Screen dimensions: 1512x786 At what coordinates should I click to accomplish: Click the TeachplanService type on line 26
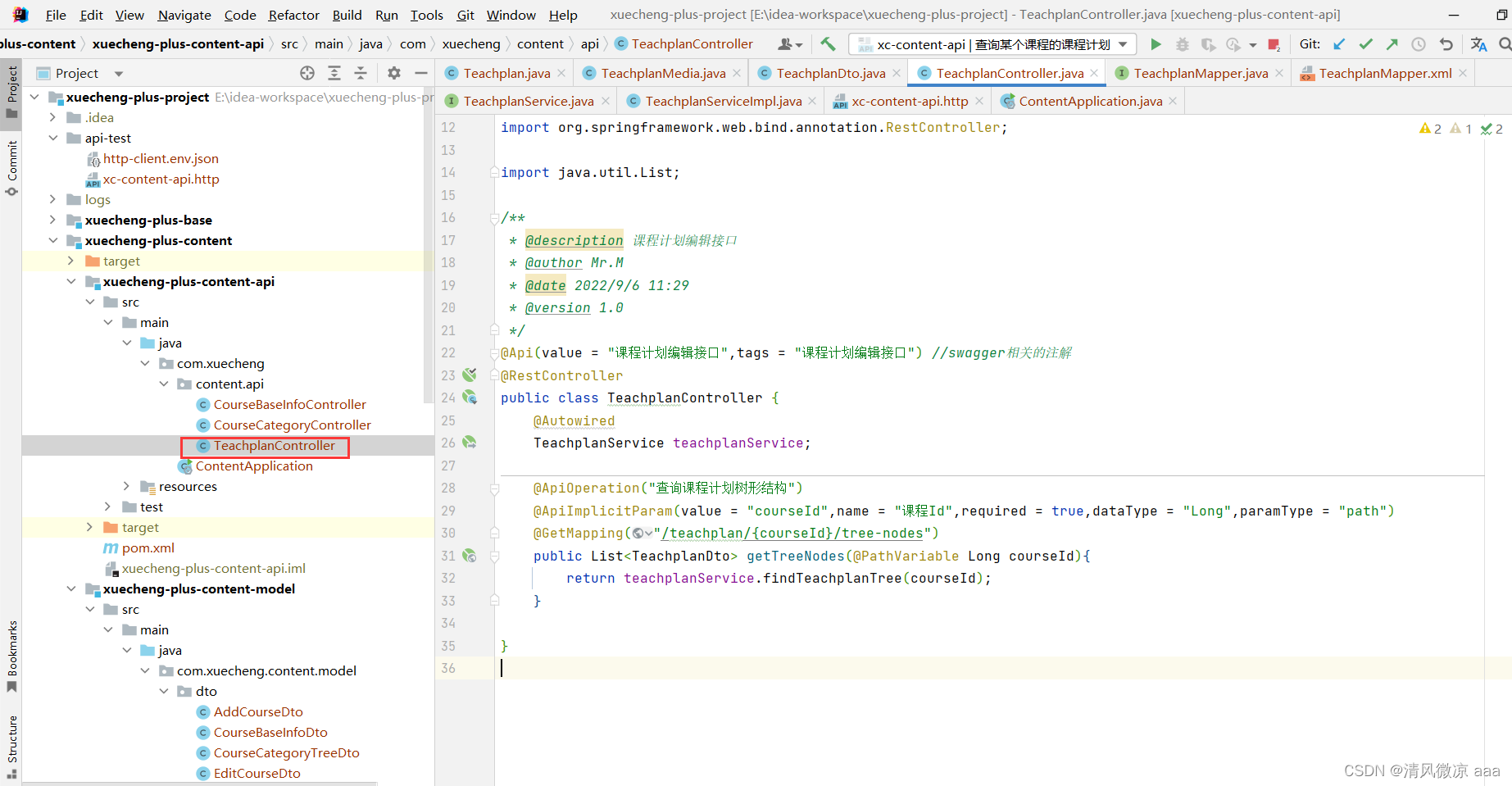598,443
